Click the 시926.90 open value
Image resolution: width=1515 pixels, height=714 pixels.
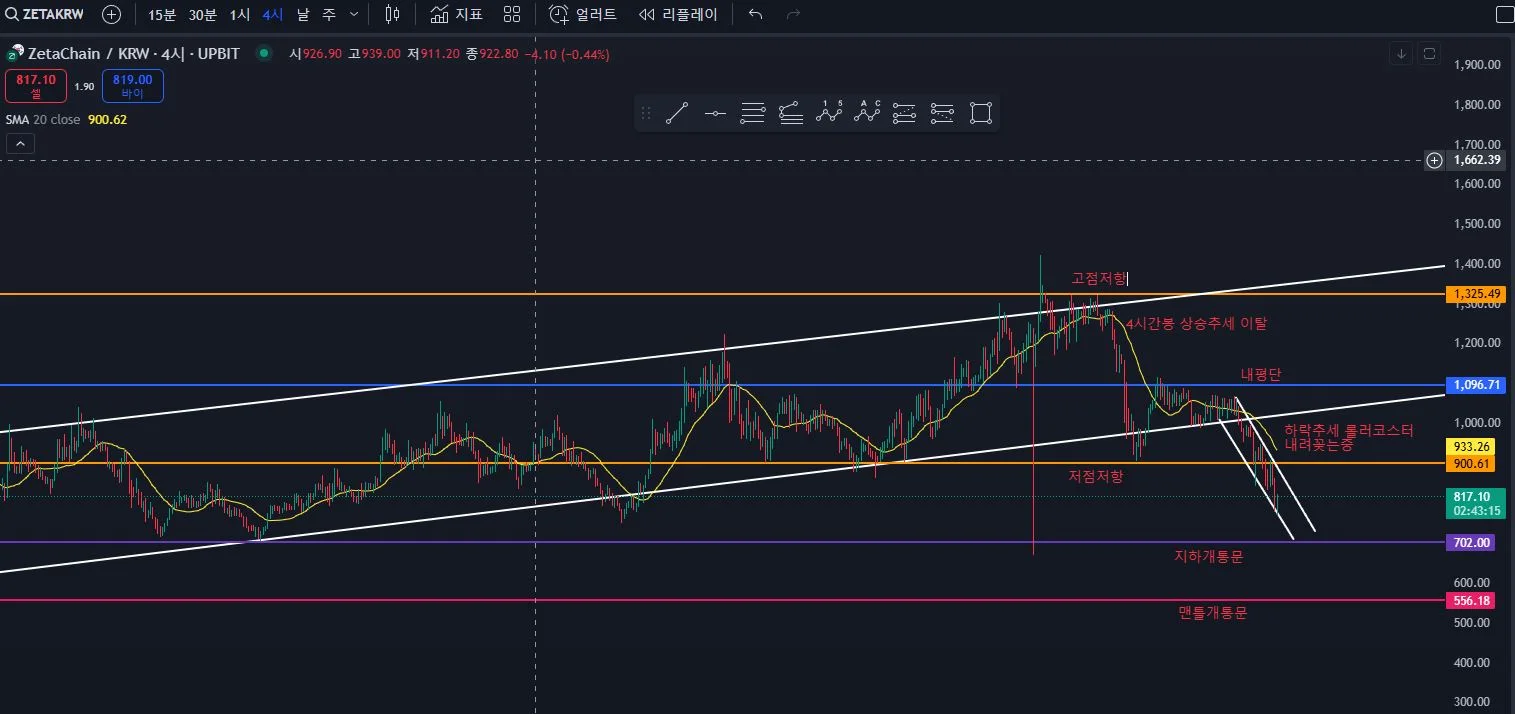coord(315,54)
